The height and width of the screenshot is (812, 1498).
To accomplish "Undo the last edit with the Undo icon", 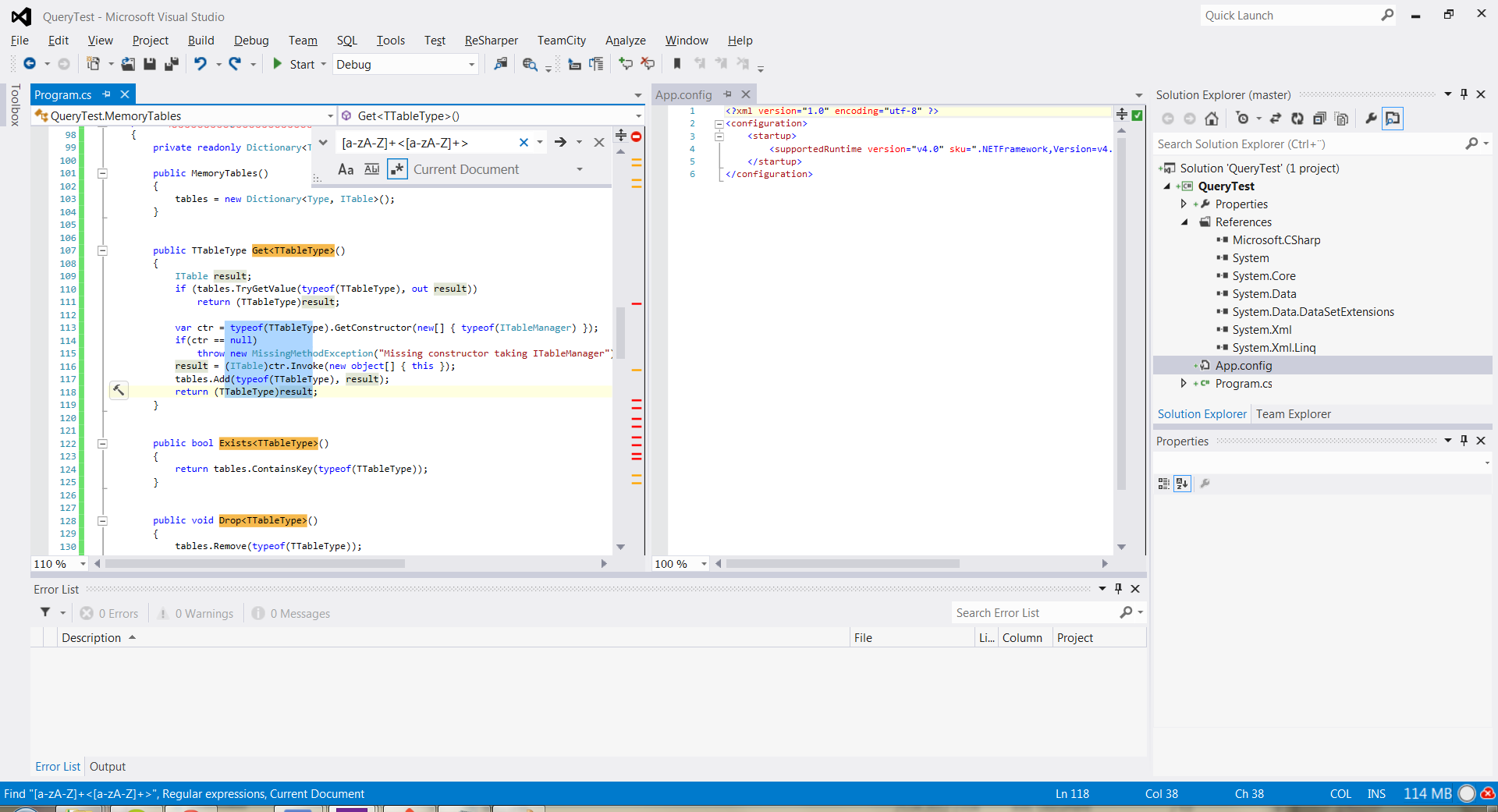I will [x=201, y=64].
